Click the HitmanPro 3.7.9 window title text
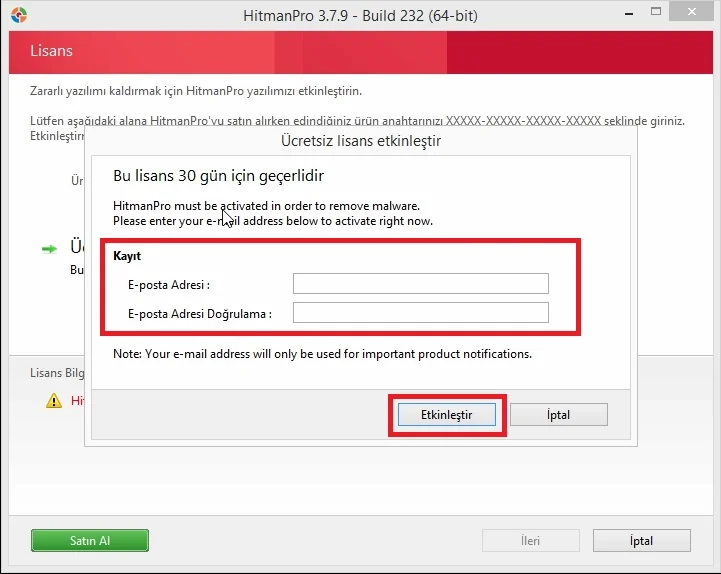 (360, 16)
